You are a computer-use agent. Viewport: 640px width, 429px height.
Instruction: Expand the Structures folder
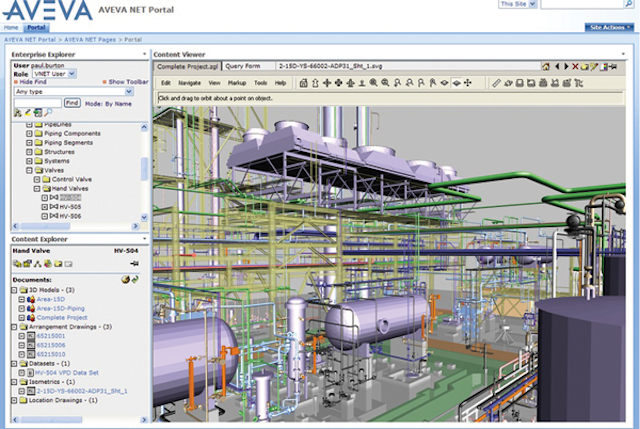(29, 152)
